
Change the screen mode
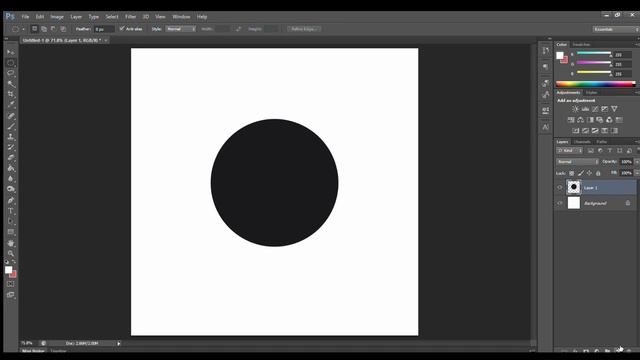click(x=11, y=295)
